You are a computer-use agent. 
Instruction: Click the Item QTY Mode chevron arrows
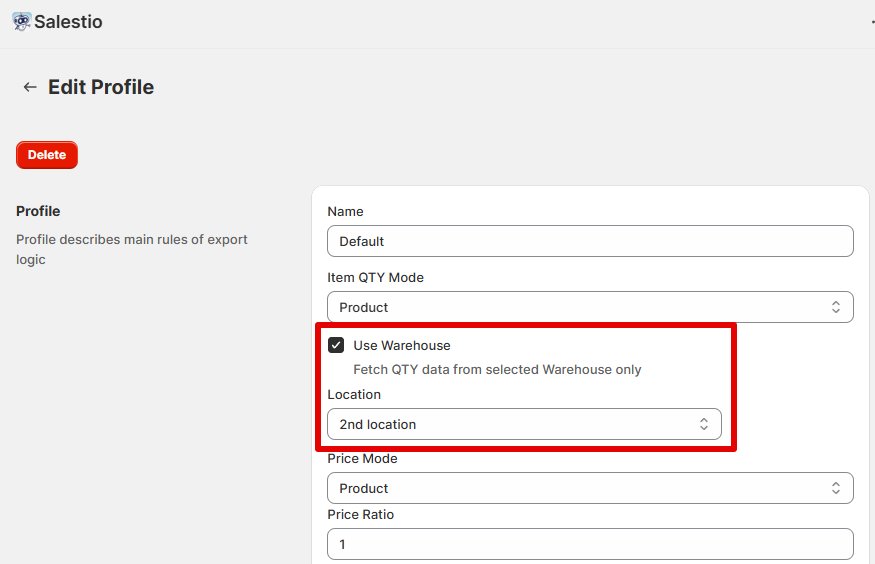point(836,307)
